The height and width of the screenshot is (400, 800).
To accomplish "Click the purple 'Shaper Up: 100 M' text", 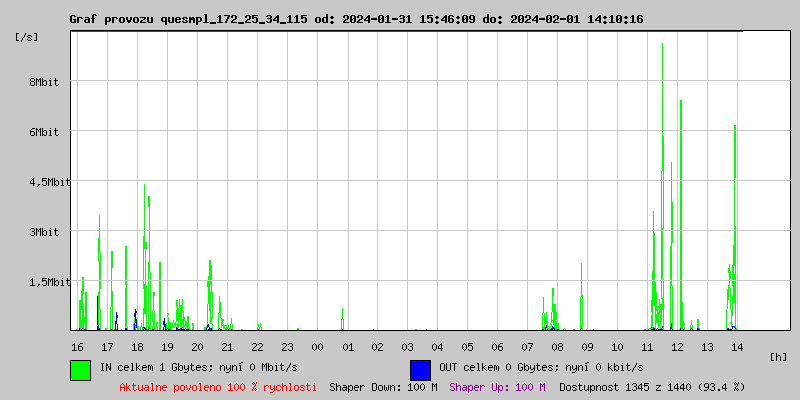I will [497, 387].
